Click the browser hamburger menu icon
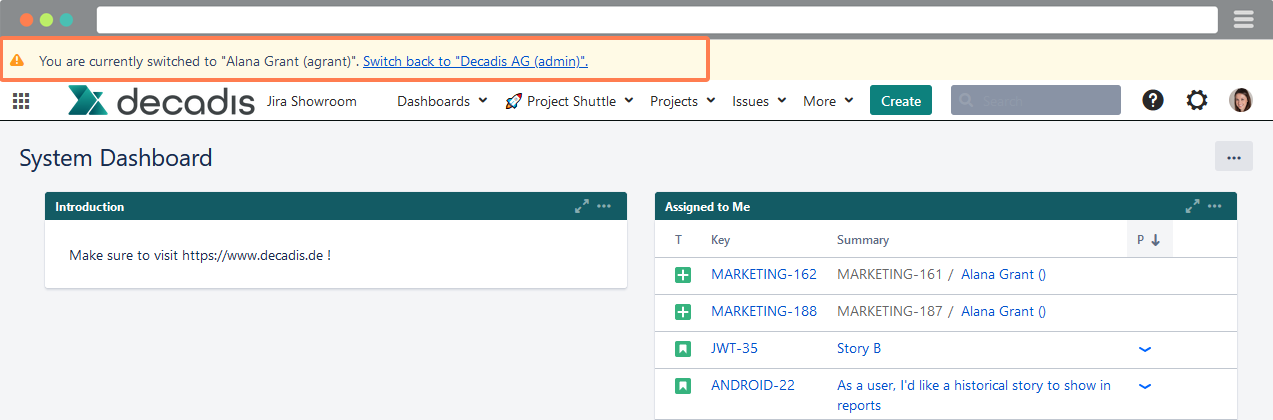 point(1244,19)
